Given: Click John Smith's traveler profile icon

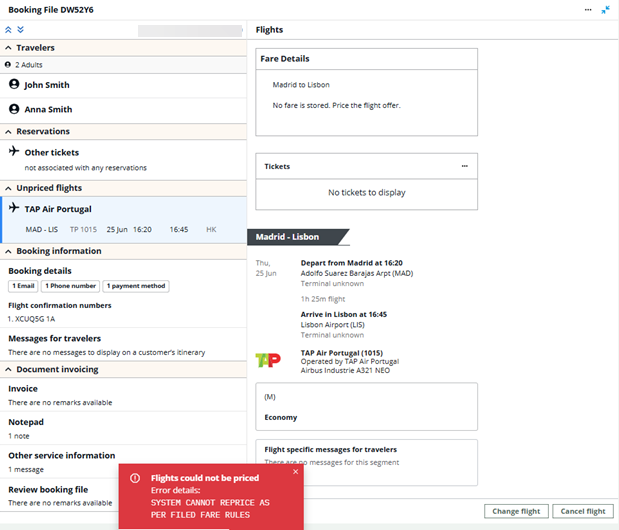Looking at the screenshot, I should pos(15,85).
